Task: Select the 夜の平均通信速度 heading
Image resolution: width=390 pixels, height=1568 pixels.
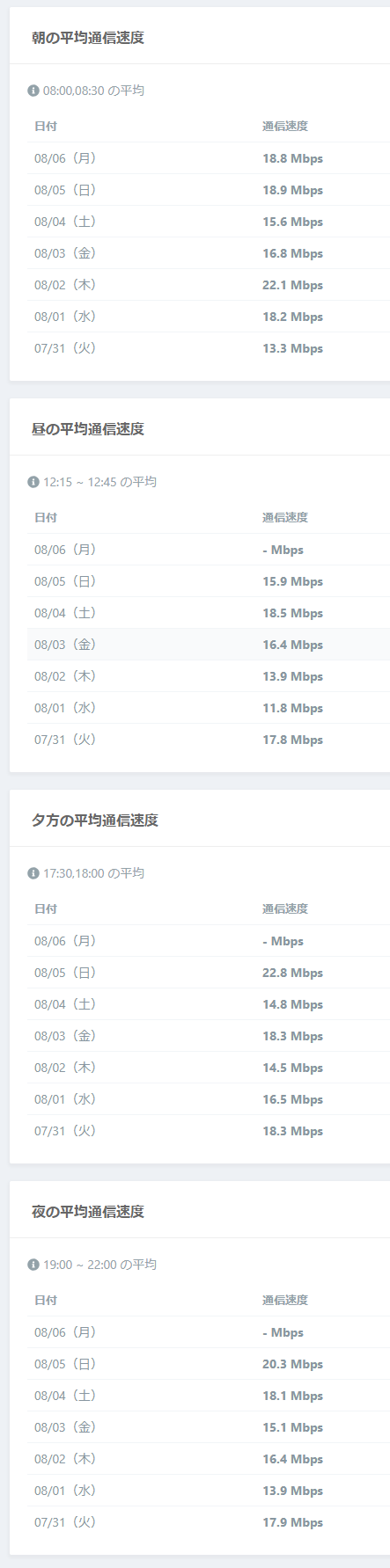Action: pos(88,1212)
